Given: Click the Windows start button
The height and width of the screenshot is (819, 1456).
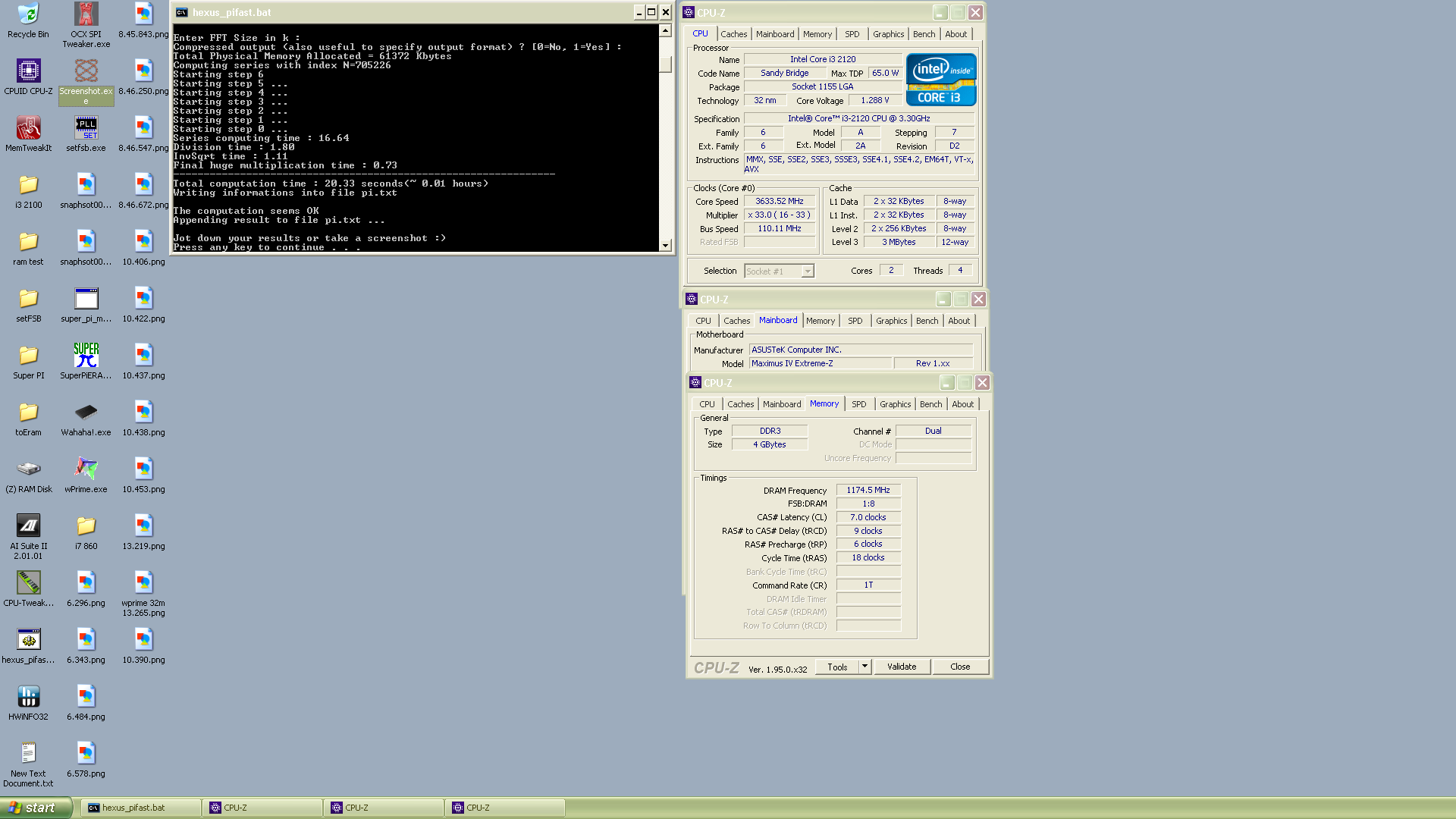Looking at the screenshot, I should 36,808.
